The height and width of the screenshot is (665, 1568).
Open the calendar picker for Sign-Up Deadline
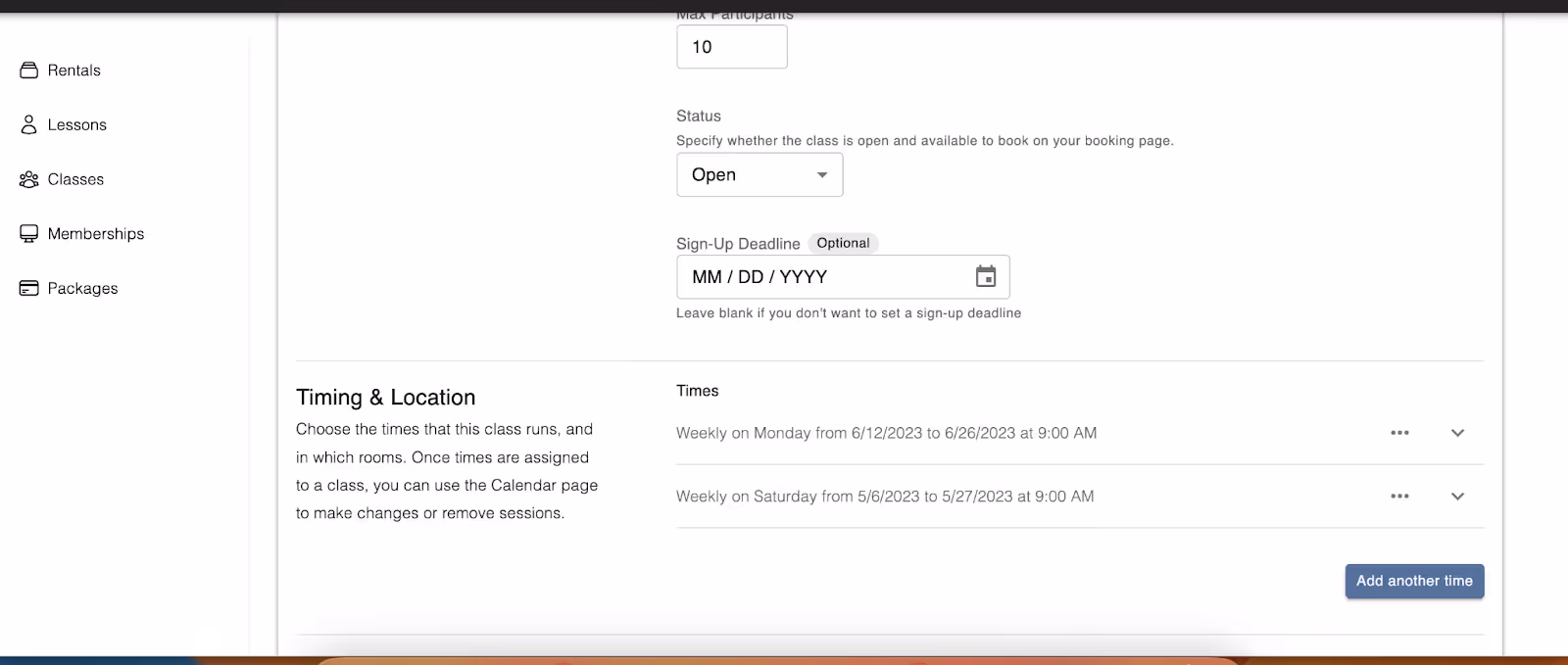coord(986,276)
